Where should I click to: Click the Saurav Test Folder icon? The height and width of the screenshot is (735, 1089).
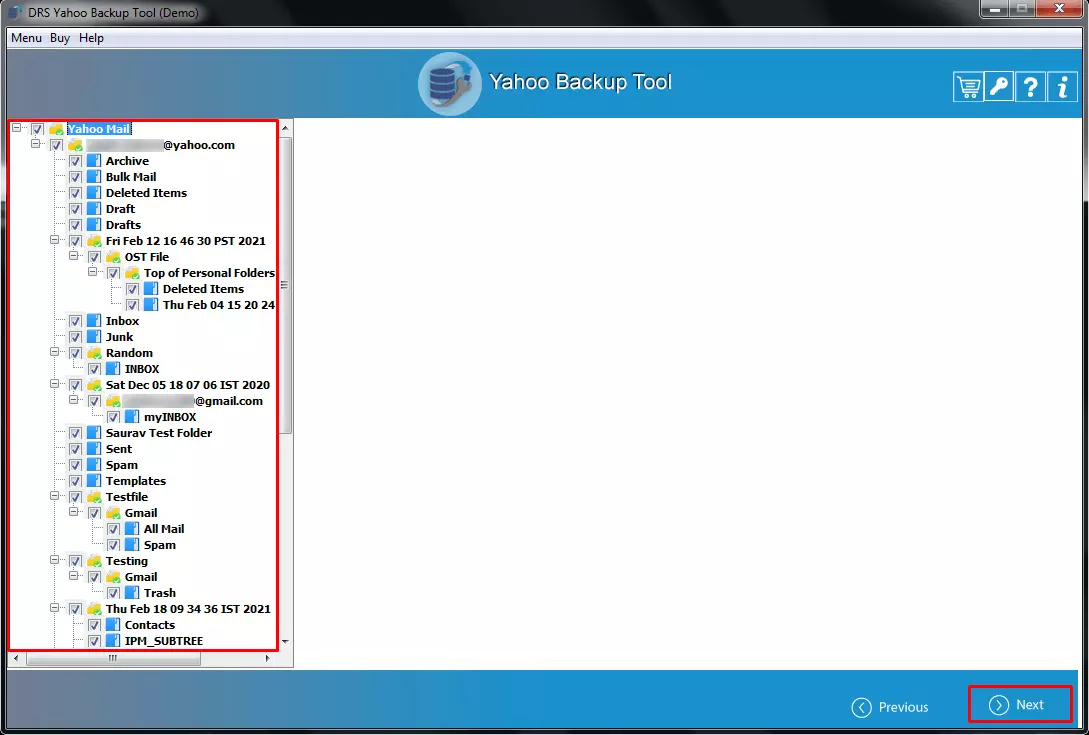94,433
